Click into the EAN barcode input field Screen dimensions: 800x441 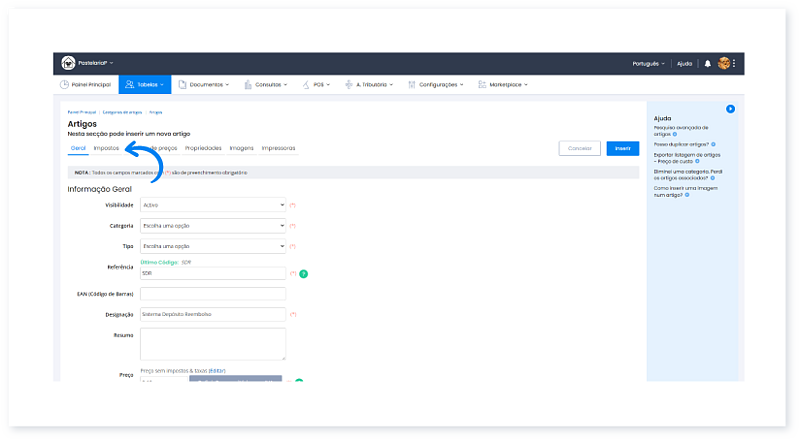[x=213, y=294]
